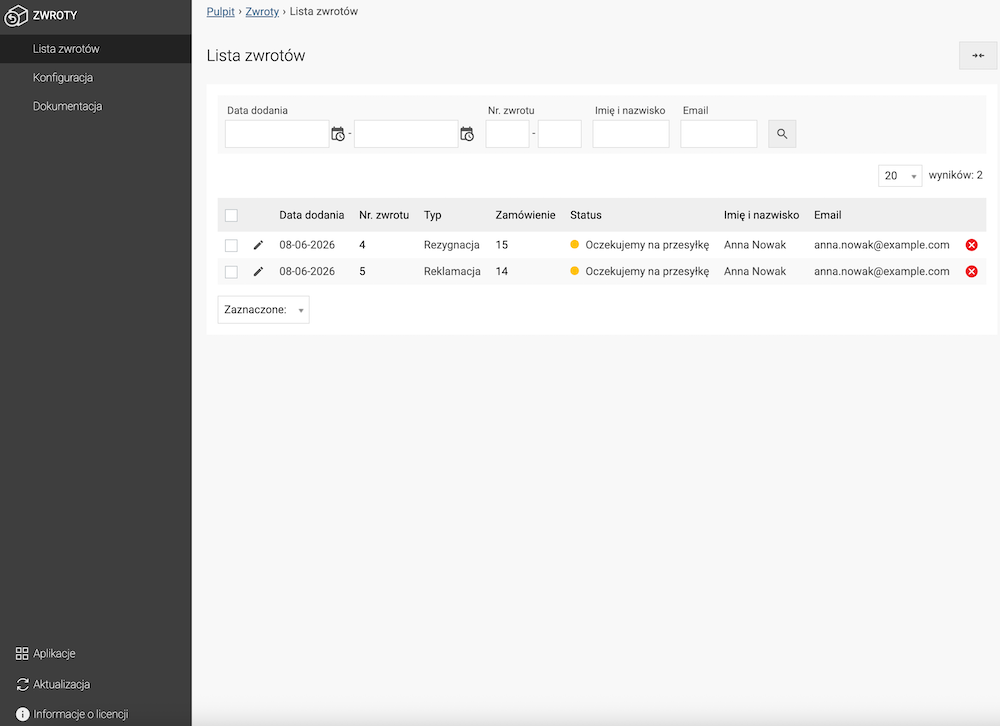
Task: Open Konfiguracja in the sidebar
Action: point(63,78)
